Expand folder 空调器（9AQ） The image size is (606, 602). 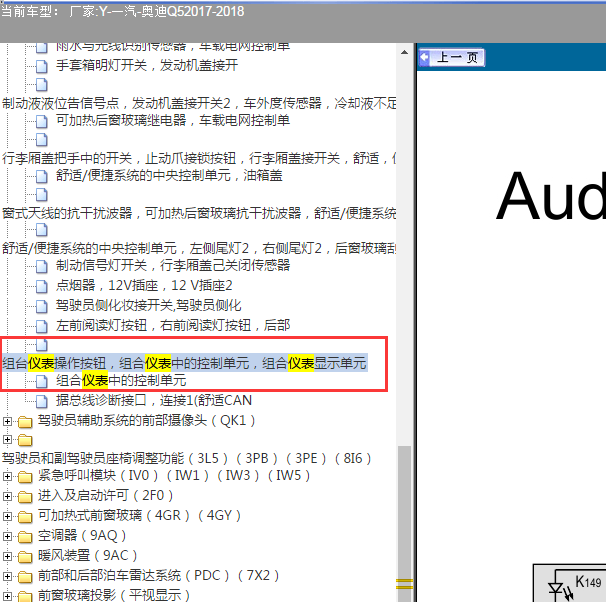coord(7,536)
